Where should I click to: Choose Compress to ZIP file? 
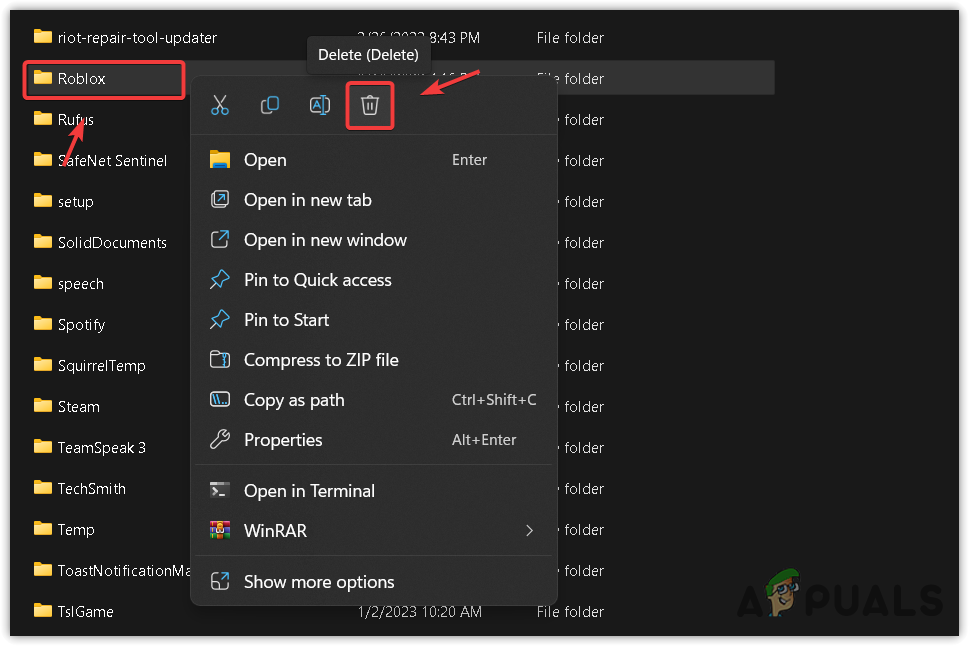(x=321, y=360)
